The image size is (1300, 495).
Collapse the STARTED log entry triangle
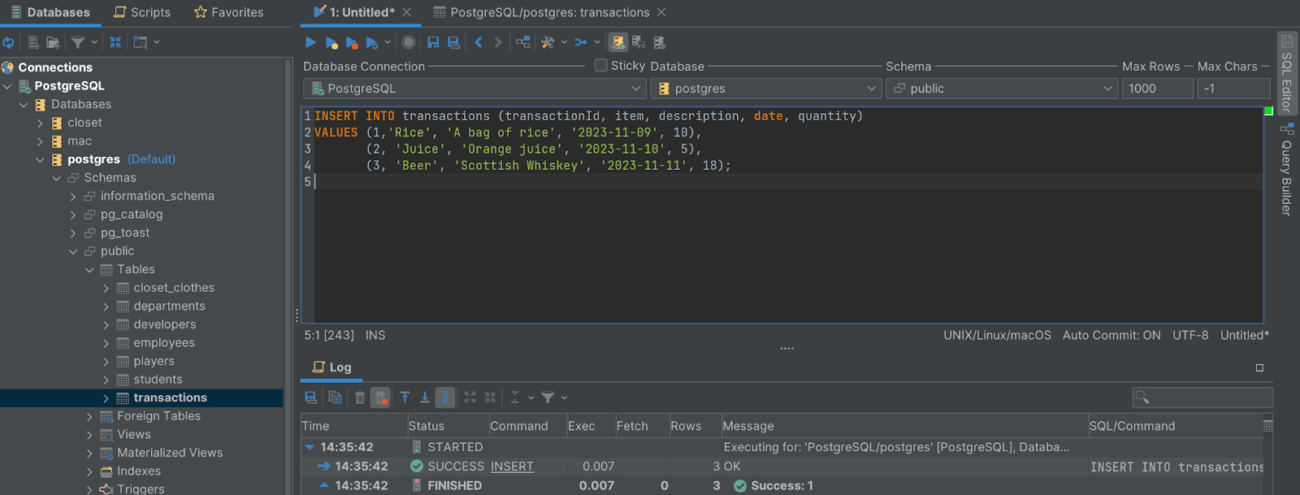[310, 447]
